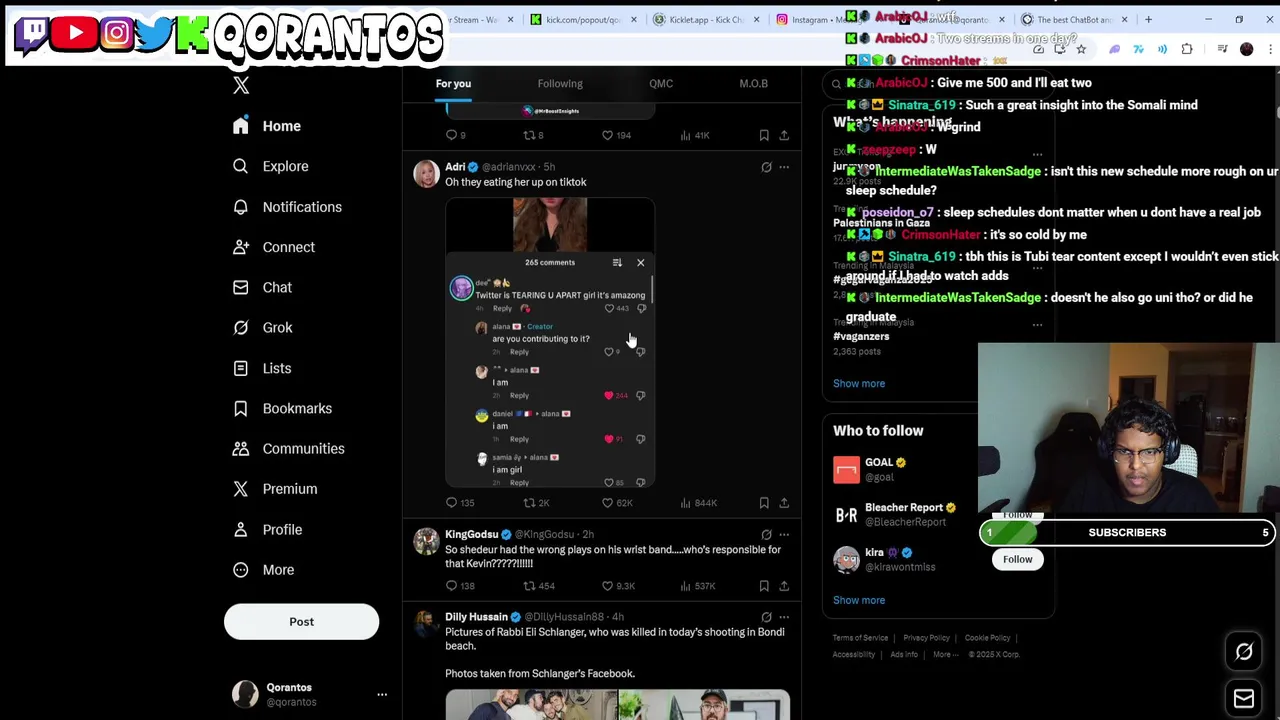The width and height of the screenshot is (1280, 720).
Task: Open Bookmarks in the sidebar
Action: pos(282,408)
